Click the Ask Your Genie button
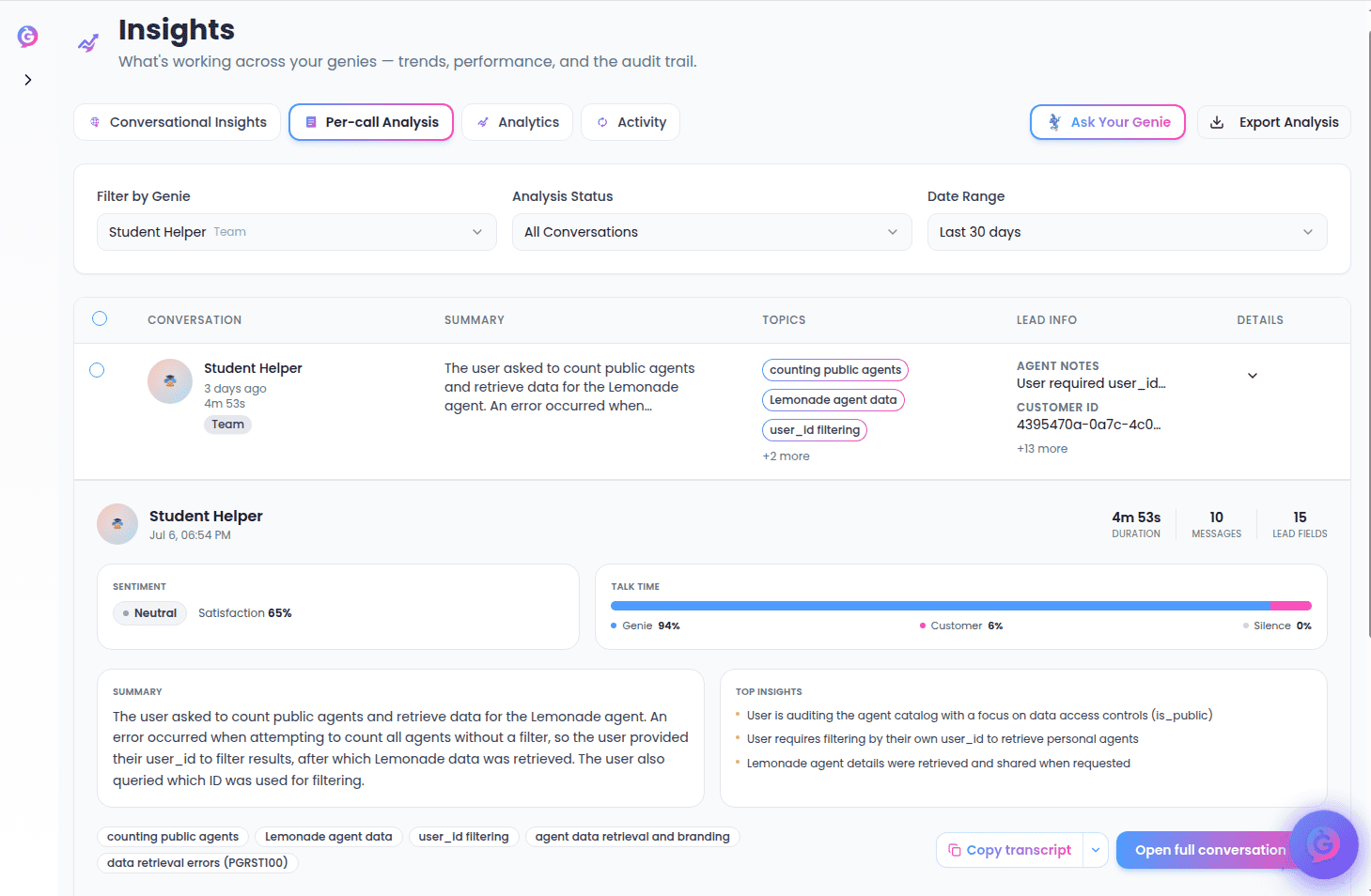1371x896 pixels. [1108, 122]
